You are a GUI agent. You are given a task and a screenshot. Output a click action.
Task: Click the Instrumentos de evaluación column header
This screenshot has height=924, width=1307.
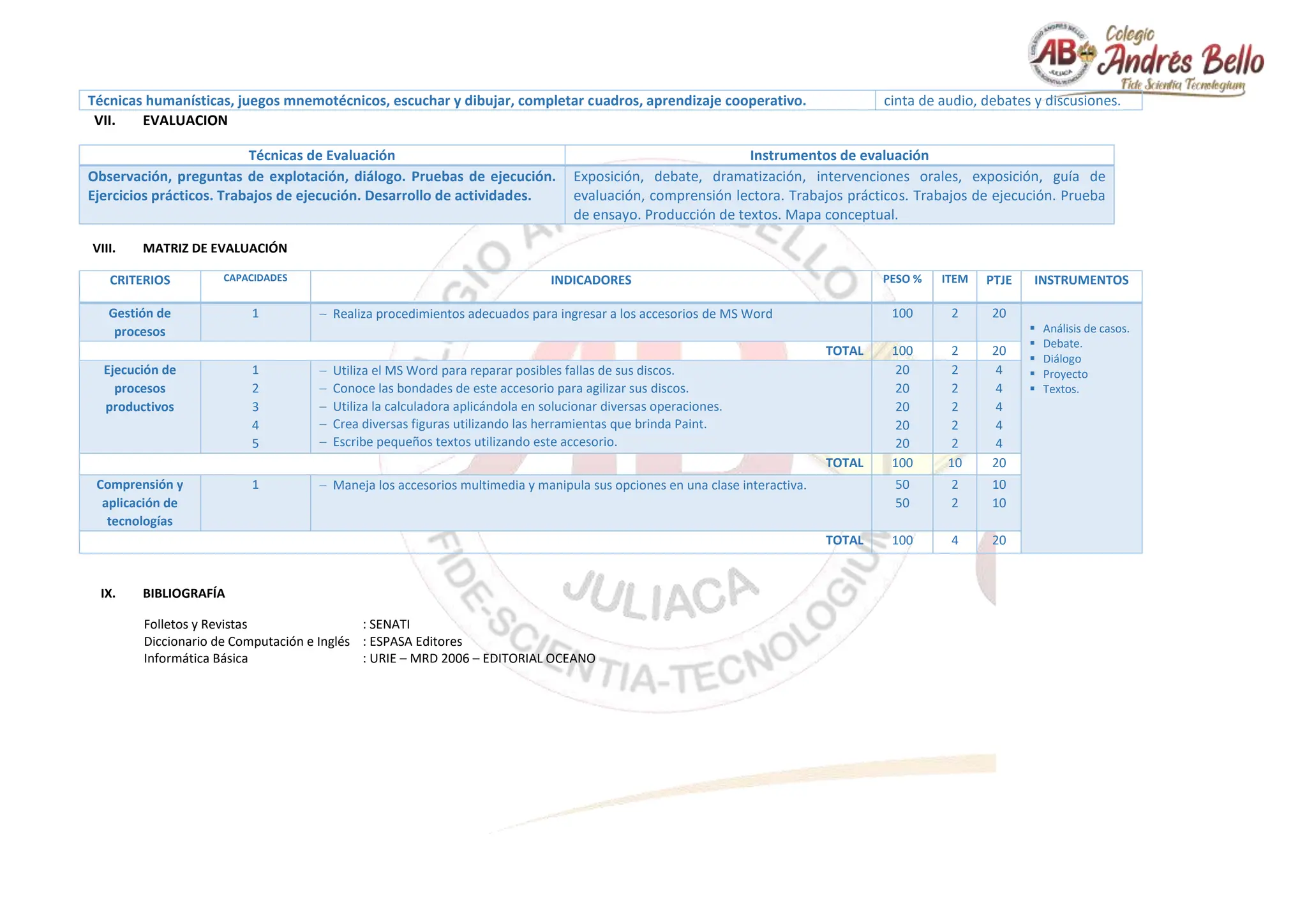click(839, 155)
